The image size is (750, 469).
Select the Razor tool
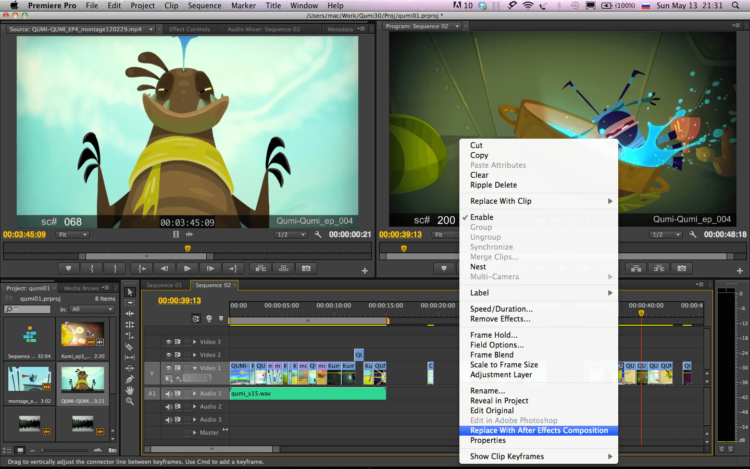pos(130,347)
